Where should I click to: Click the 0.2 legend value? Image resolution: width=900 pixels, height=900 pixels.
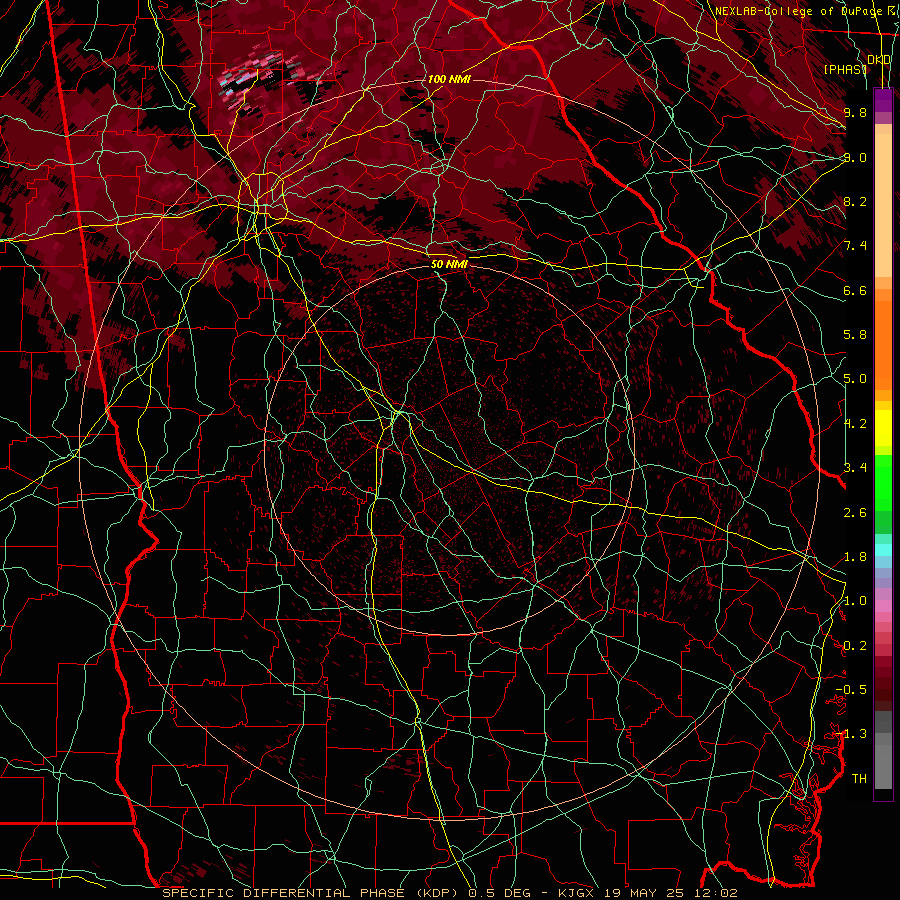coord(855,646)
